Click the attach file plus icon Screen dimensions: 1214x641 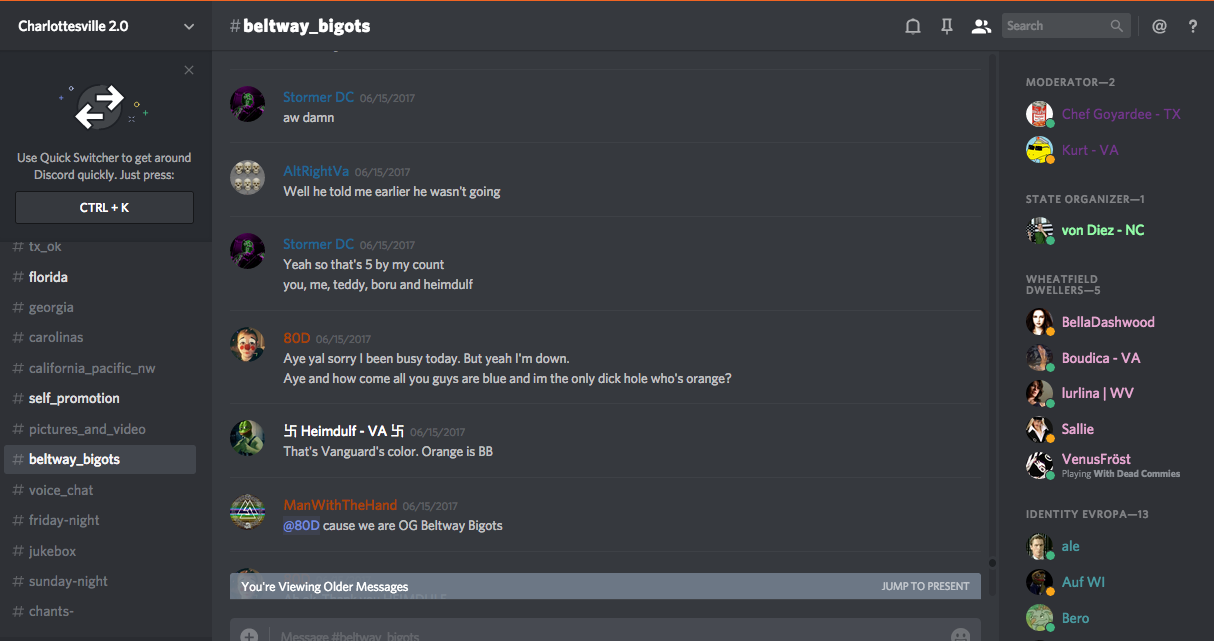click(249, 635)
